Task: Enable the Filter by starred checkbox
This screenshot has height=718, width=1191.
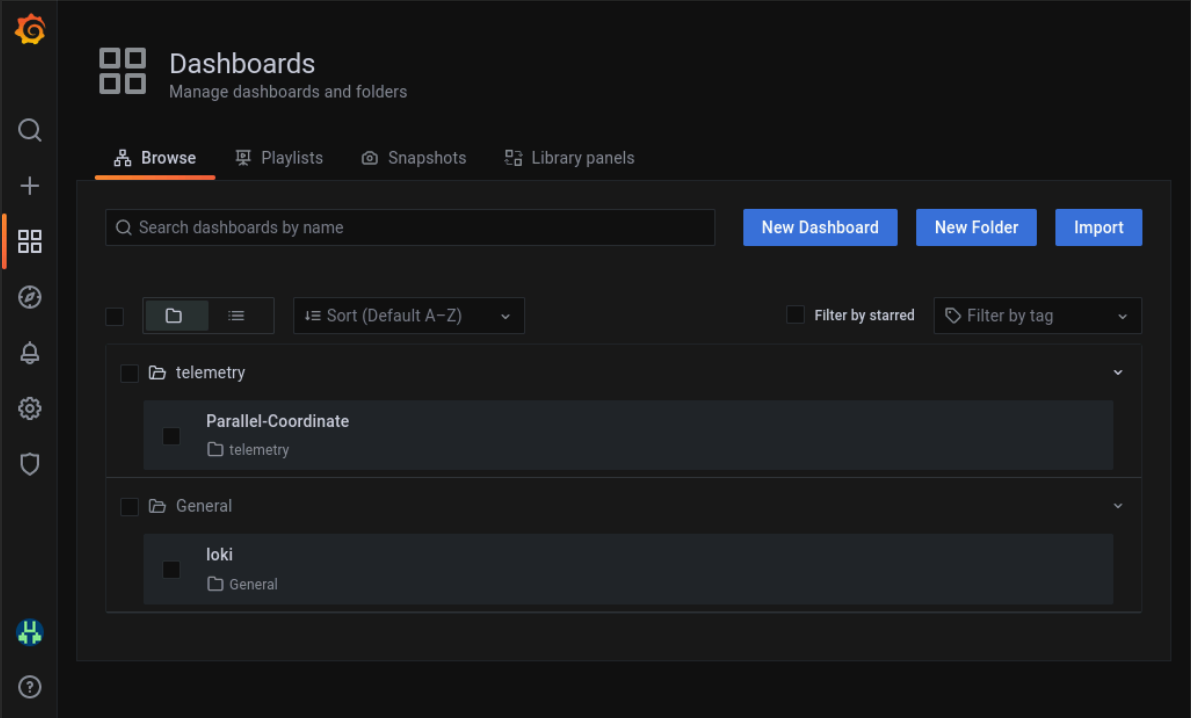Action: pos(795,315)
